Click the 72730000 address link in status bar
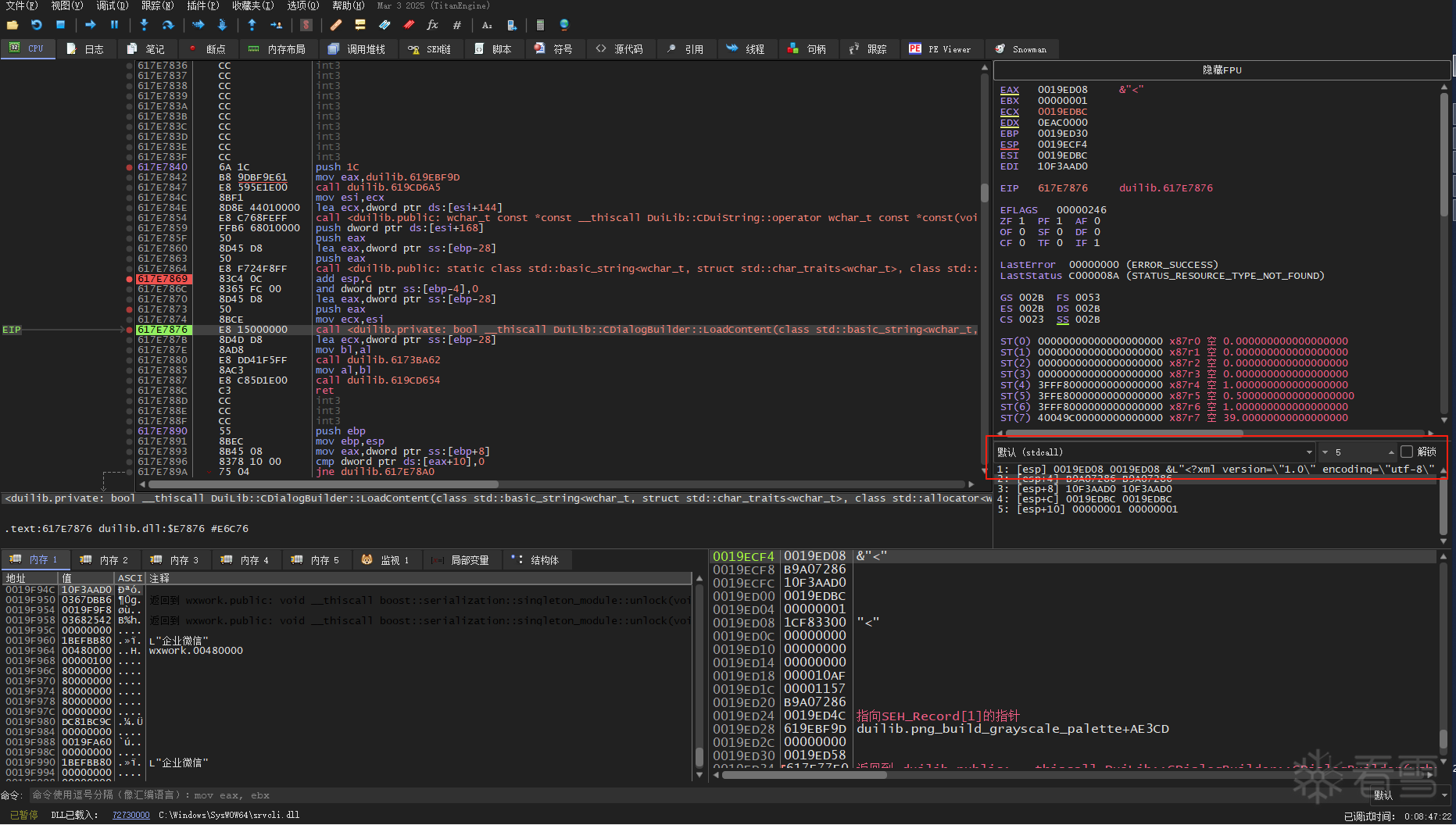The height and width of the screenshot is (825, 1456). tap(131, 815)
